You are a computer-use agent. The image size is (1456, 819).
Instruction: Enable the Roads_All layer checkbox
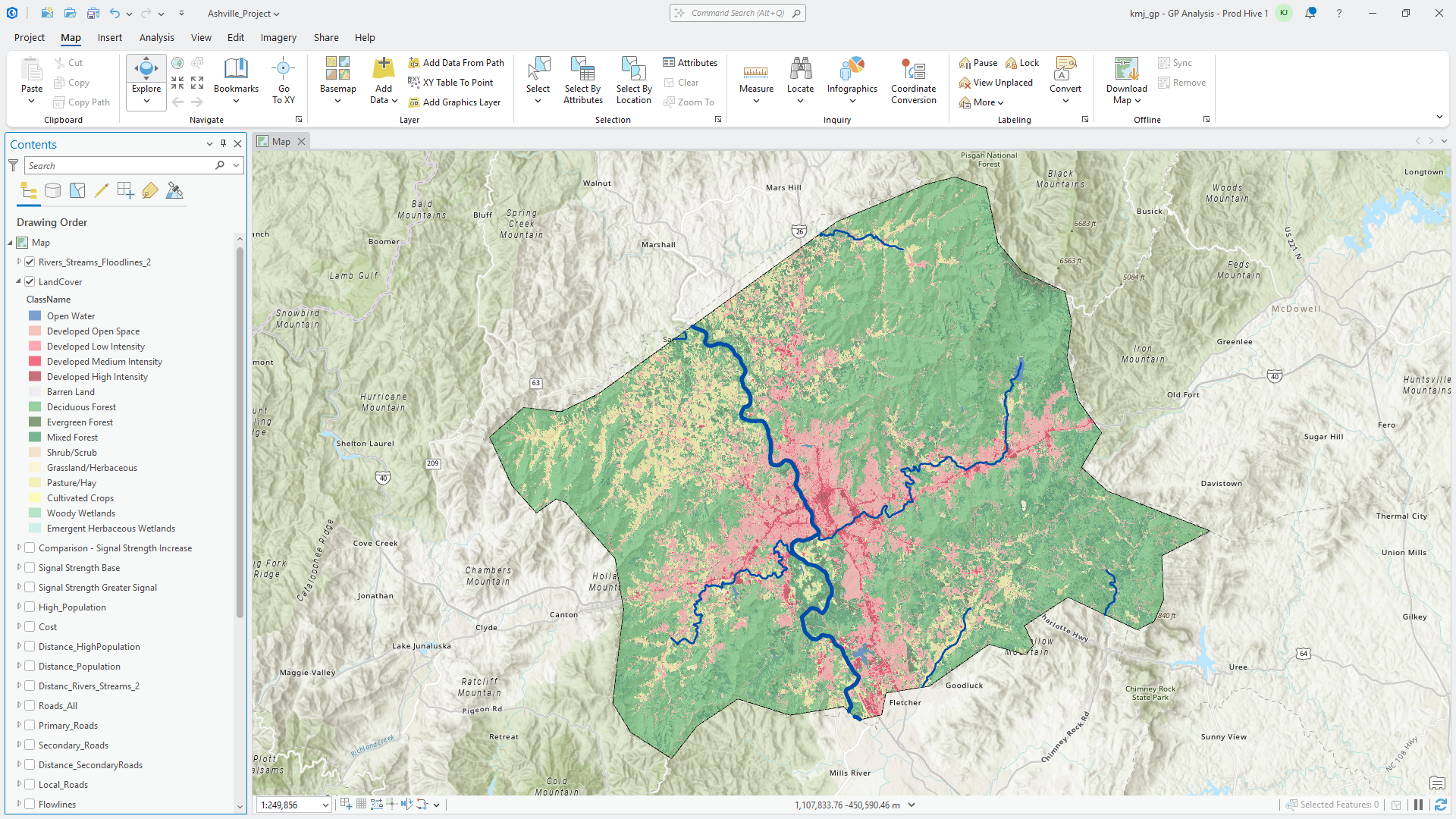coord(30,706)
